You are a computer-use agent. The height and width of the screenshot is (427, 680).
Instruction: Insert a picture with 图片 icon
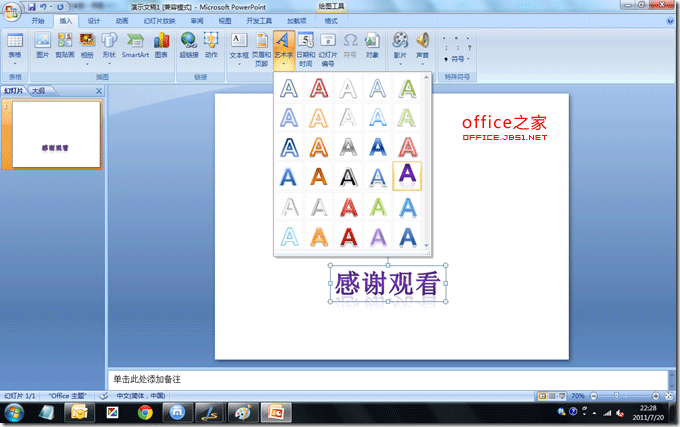tap(42, 46)
